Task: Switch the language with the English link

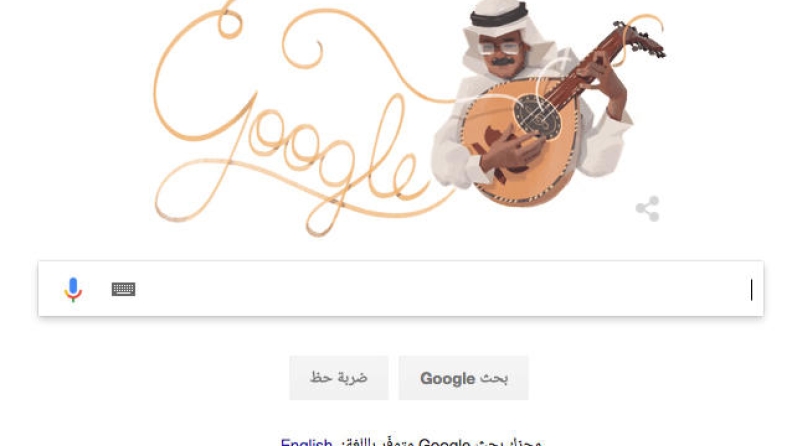Action: pyautogui.click(x=307, y=442)
